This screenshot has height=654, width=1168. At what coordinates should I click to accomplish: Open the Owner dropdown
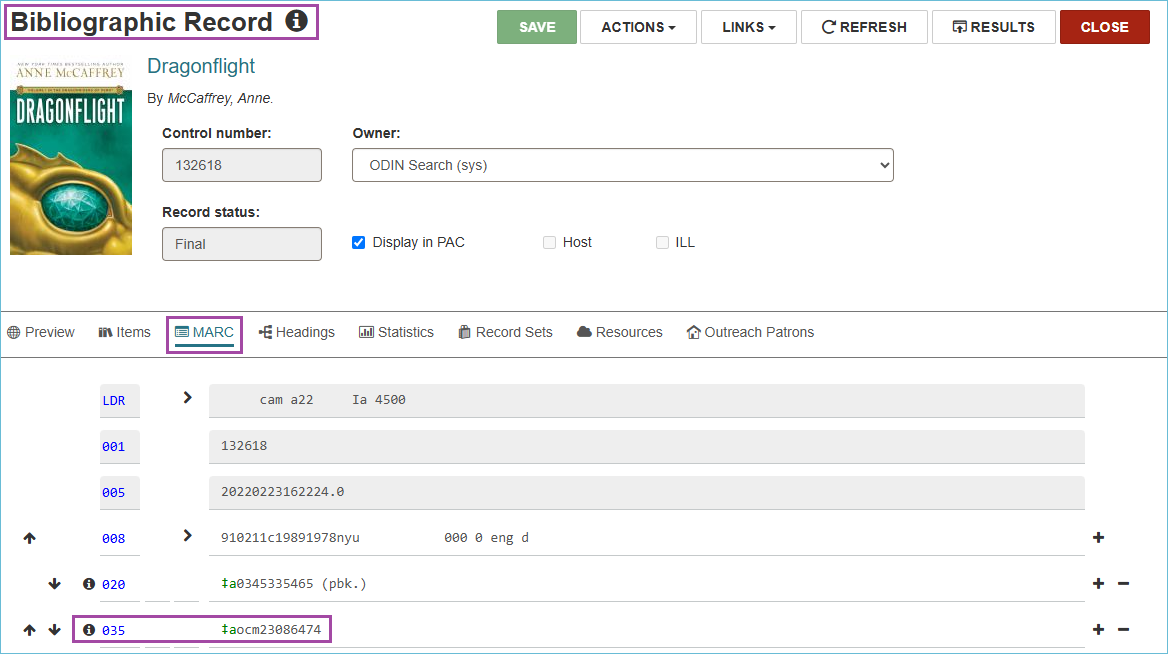point(623,165)
